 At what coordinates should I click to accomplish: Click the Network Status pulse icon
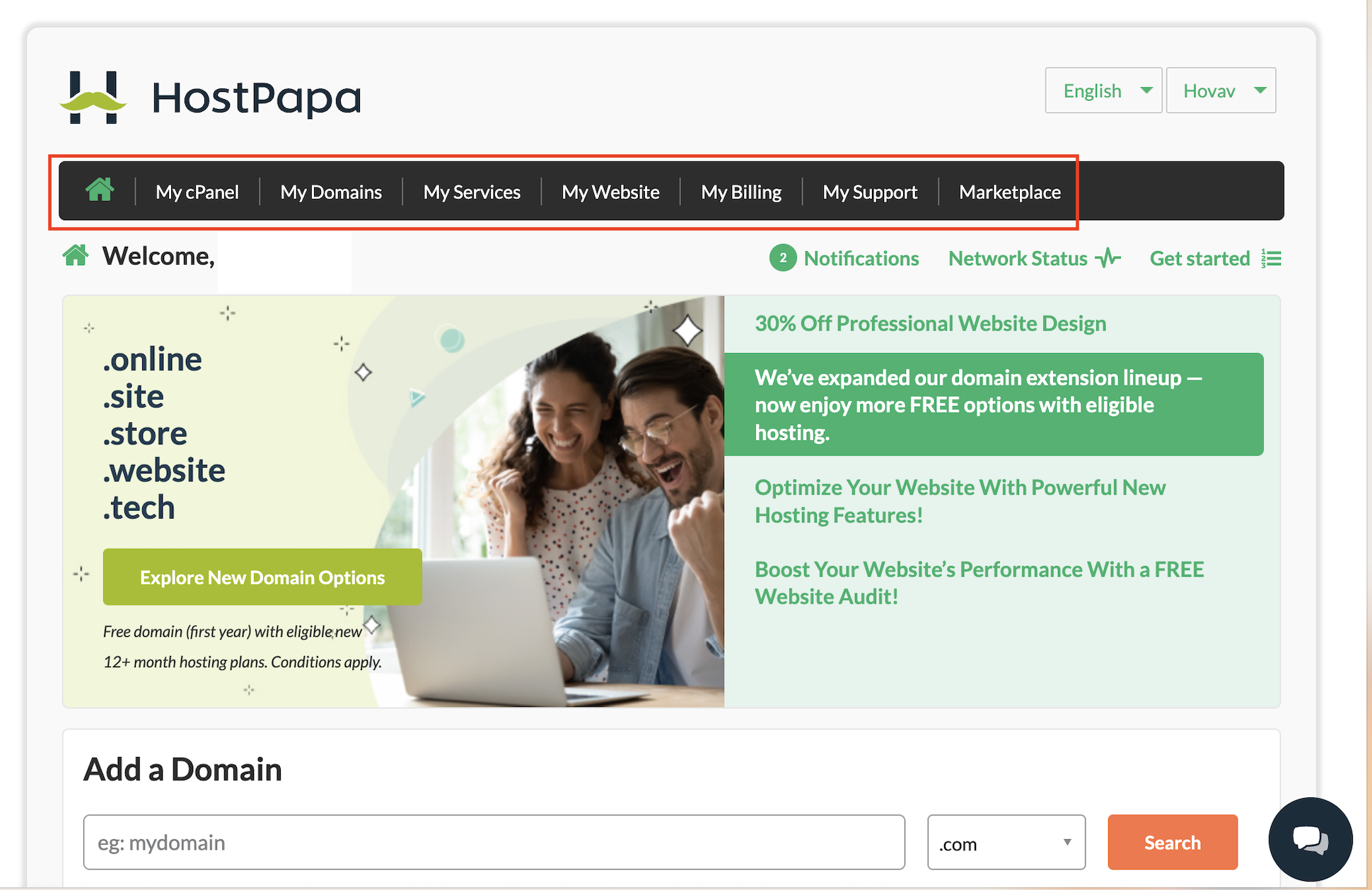1108,258
